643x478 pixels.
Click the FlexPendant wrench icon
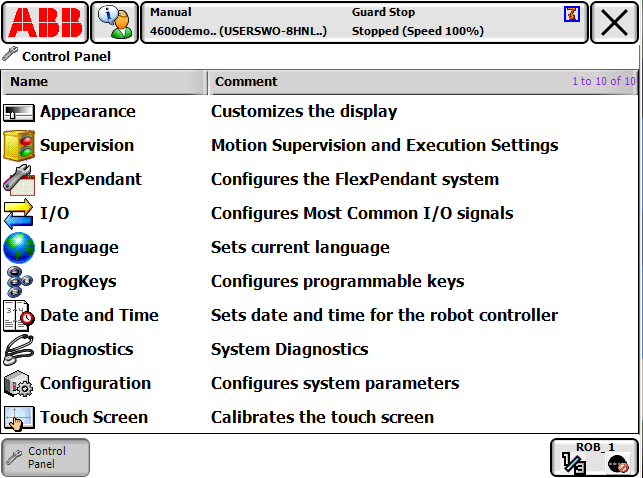[x=19, y=180]
